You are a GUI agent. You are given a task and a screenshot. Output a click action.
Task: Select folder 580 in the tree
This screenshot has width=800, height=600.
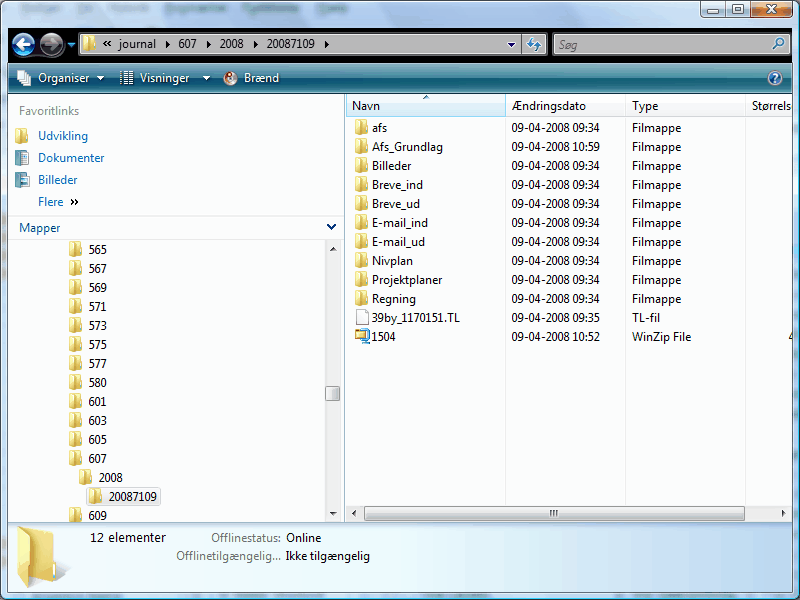pyautogui.click(x=97, y=383)
